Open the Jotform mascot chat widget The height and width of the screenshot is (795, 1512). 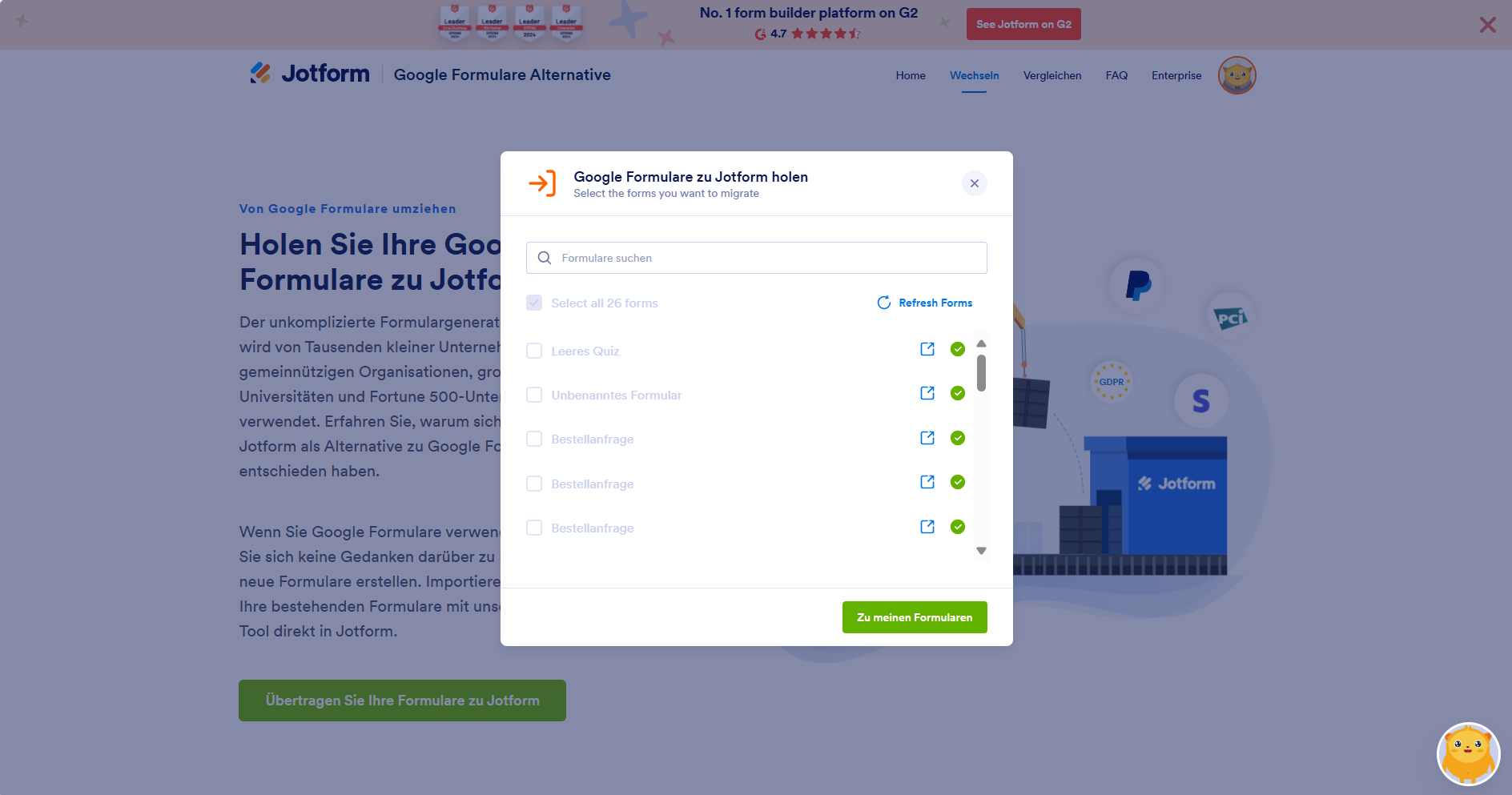click(1469, 754)
